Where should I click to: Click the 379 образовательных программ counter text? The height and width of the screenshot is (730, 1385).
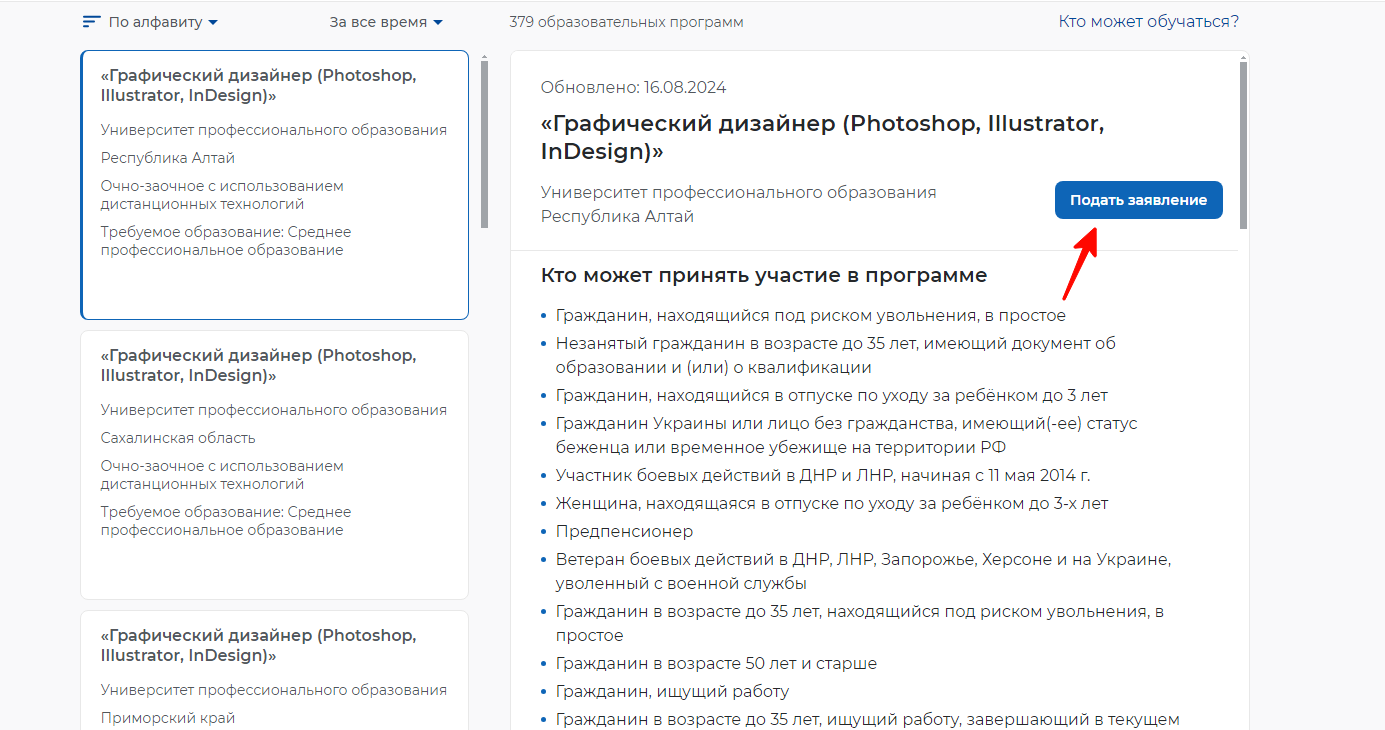click(626, 22)
